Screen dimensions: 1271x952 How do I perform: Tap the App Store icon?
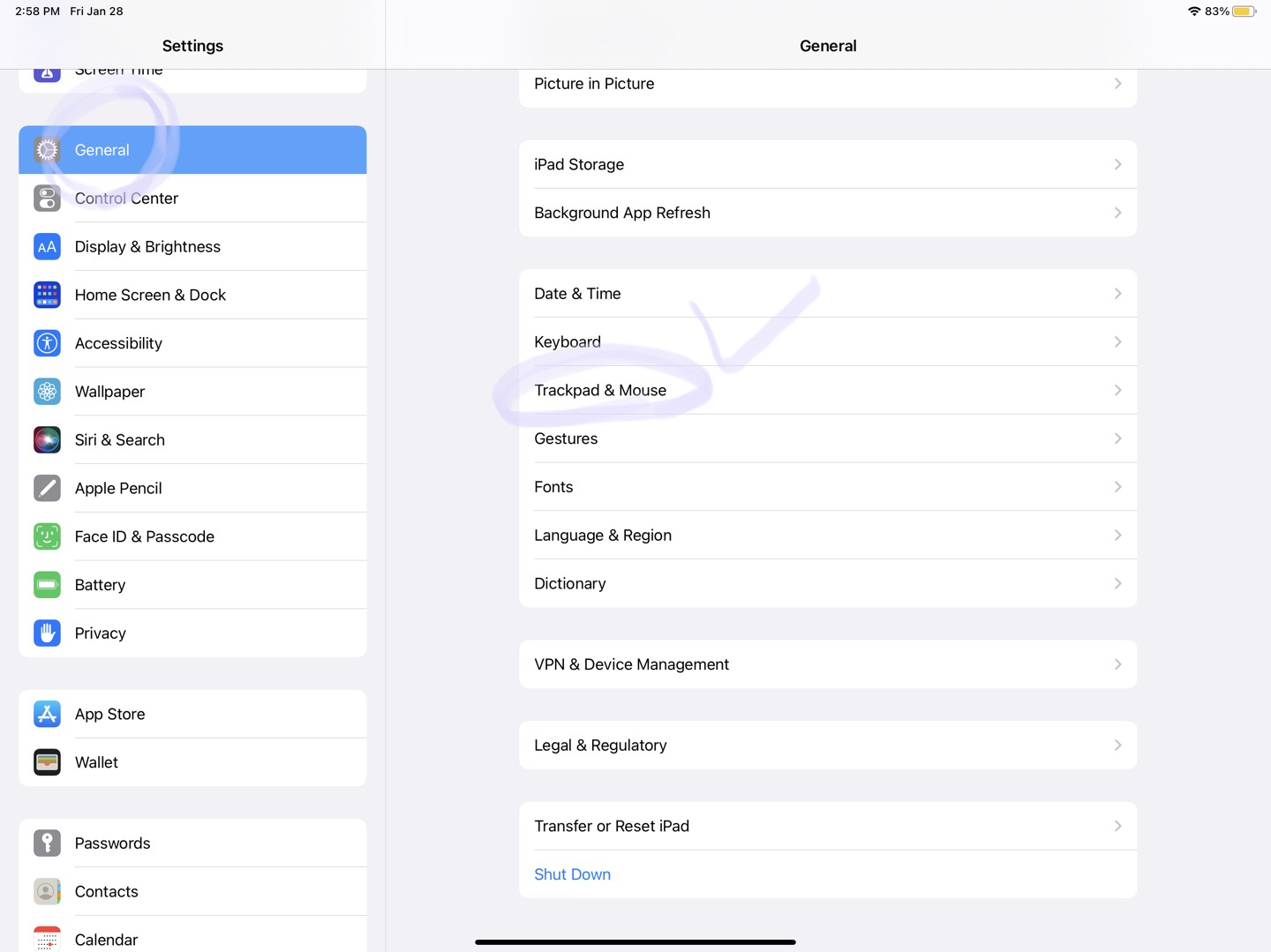(47, 714)
